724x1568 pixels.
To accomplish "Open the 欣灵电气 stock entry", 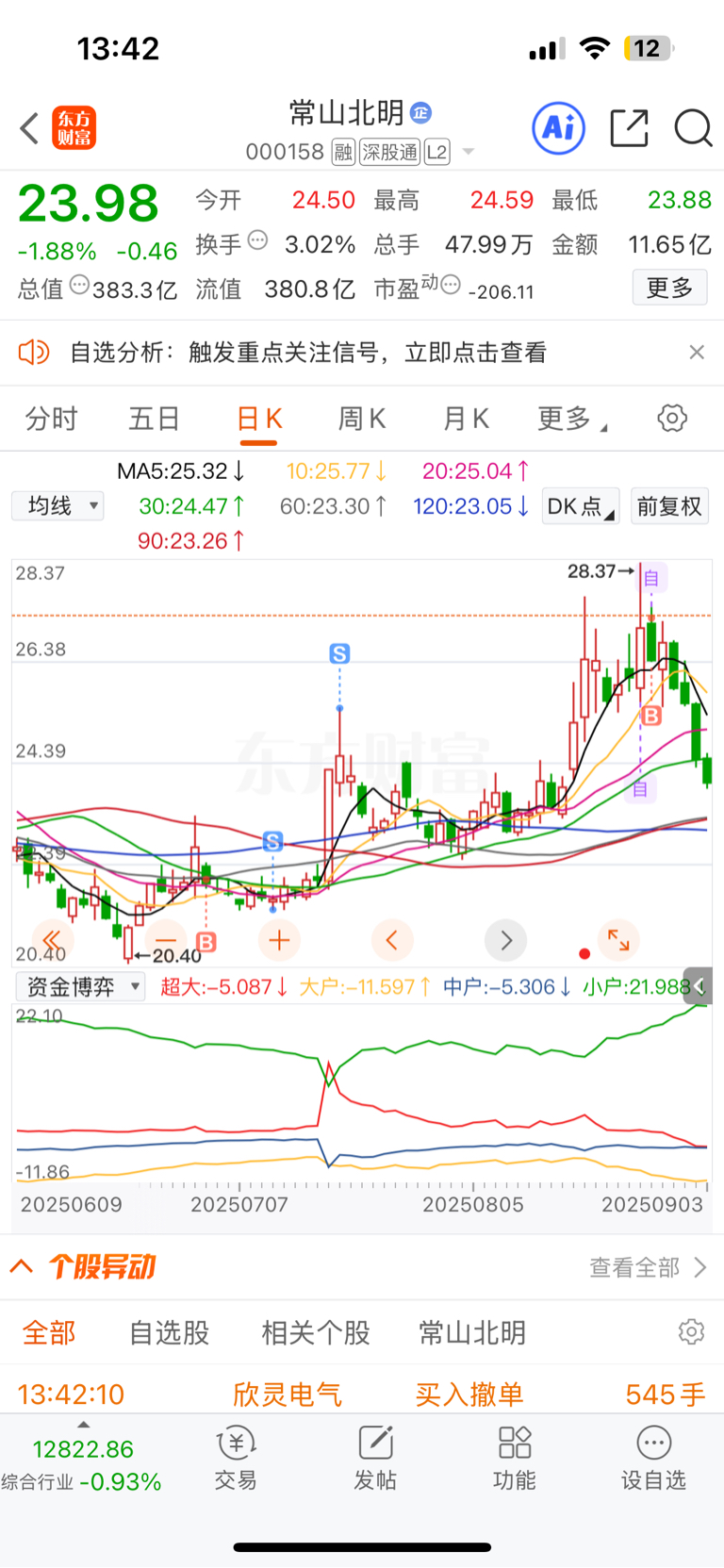I will tap(288, 1395).
